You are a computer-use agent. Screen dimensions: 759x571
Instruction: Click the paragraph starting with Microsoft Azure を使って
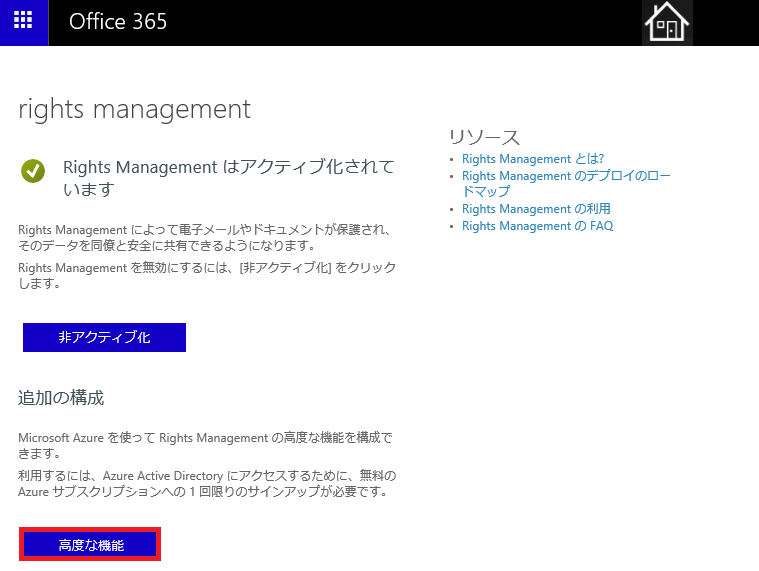(205, 445)
